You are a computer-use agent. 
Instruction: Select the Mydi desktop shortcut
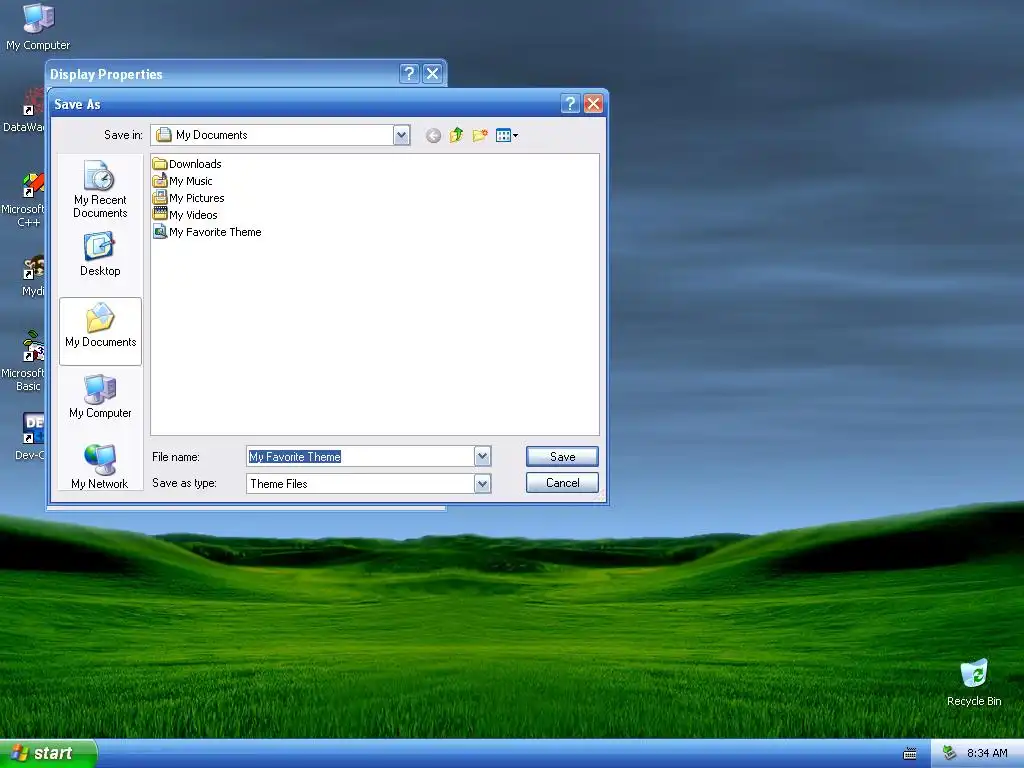point(33,276)
